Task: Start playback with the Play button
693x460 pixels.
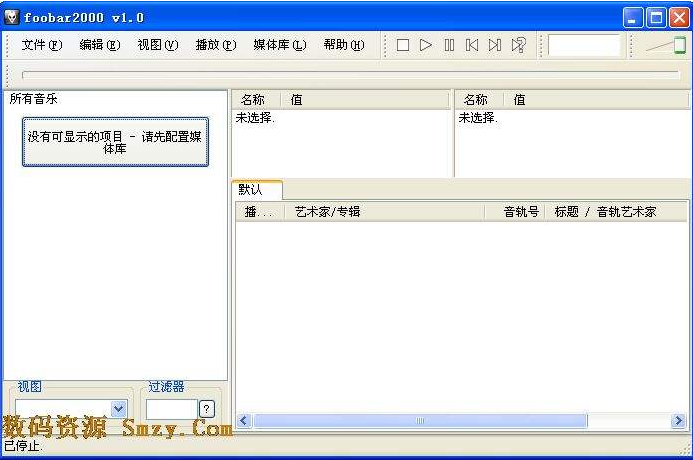Action: tap(426, 45)
